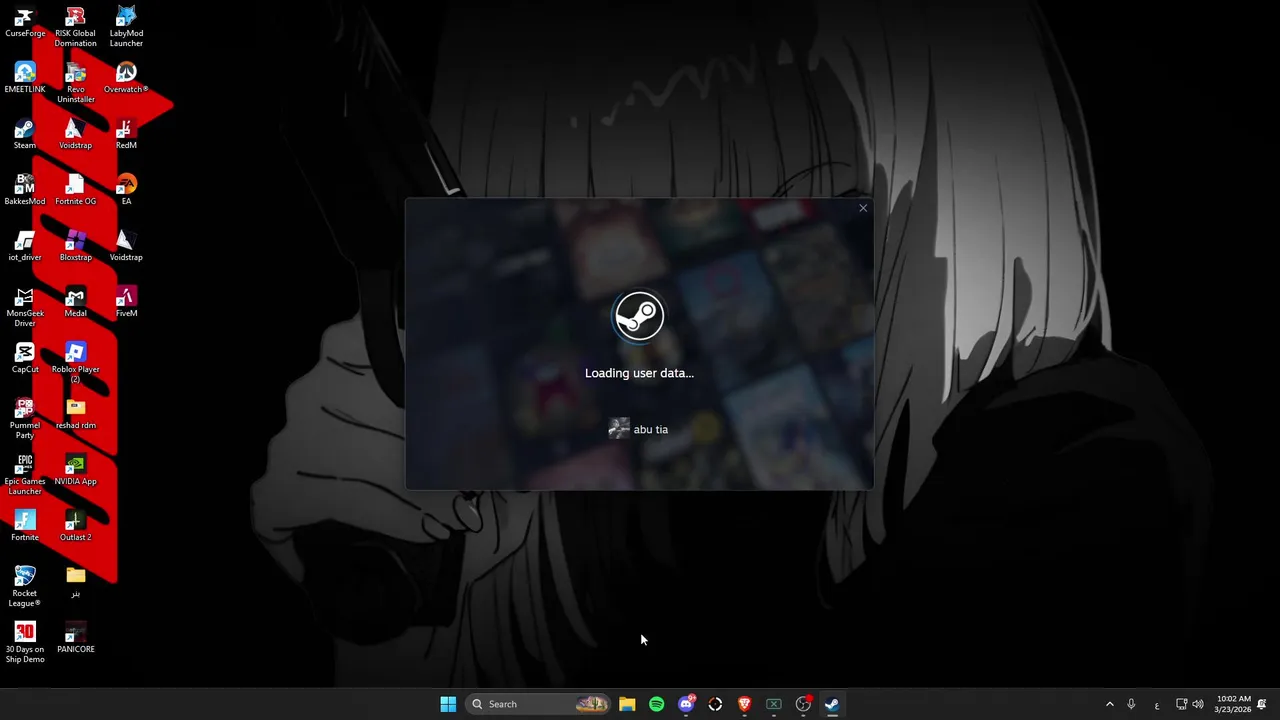
Task: Open Brave browser from the taskbar
Action: [x=744, y=704]
